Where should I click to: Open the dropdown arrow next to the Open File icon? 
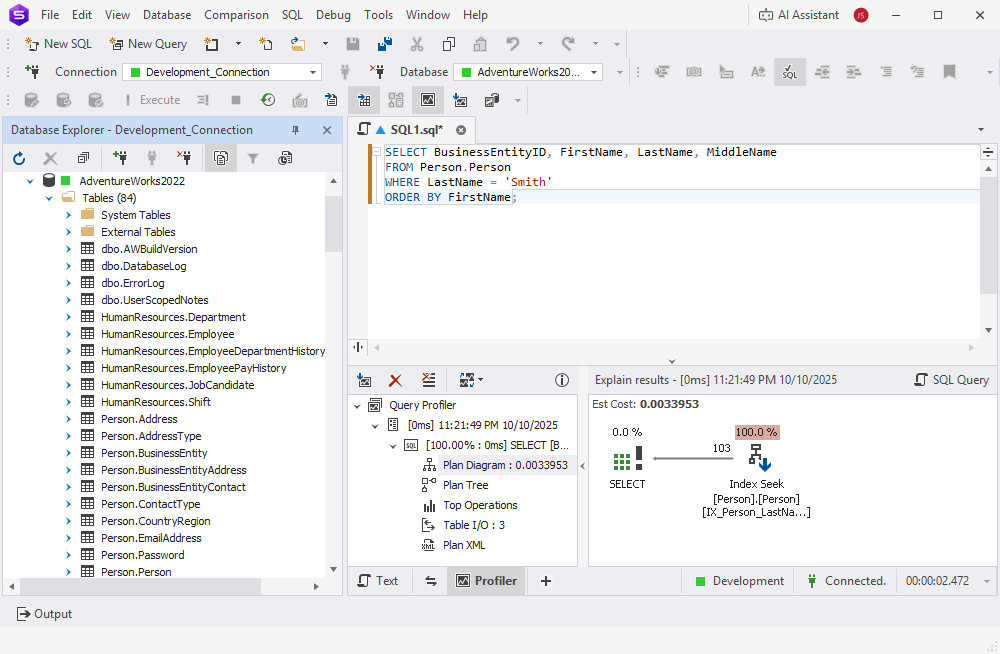[325, 44]
